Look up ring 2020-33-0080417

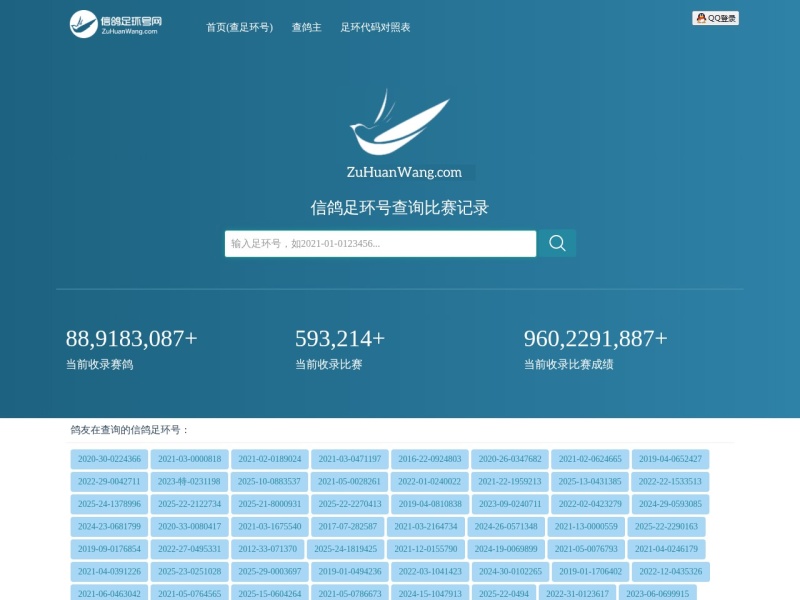click(x=189, y=527)
